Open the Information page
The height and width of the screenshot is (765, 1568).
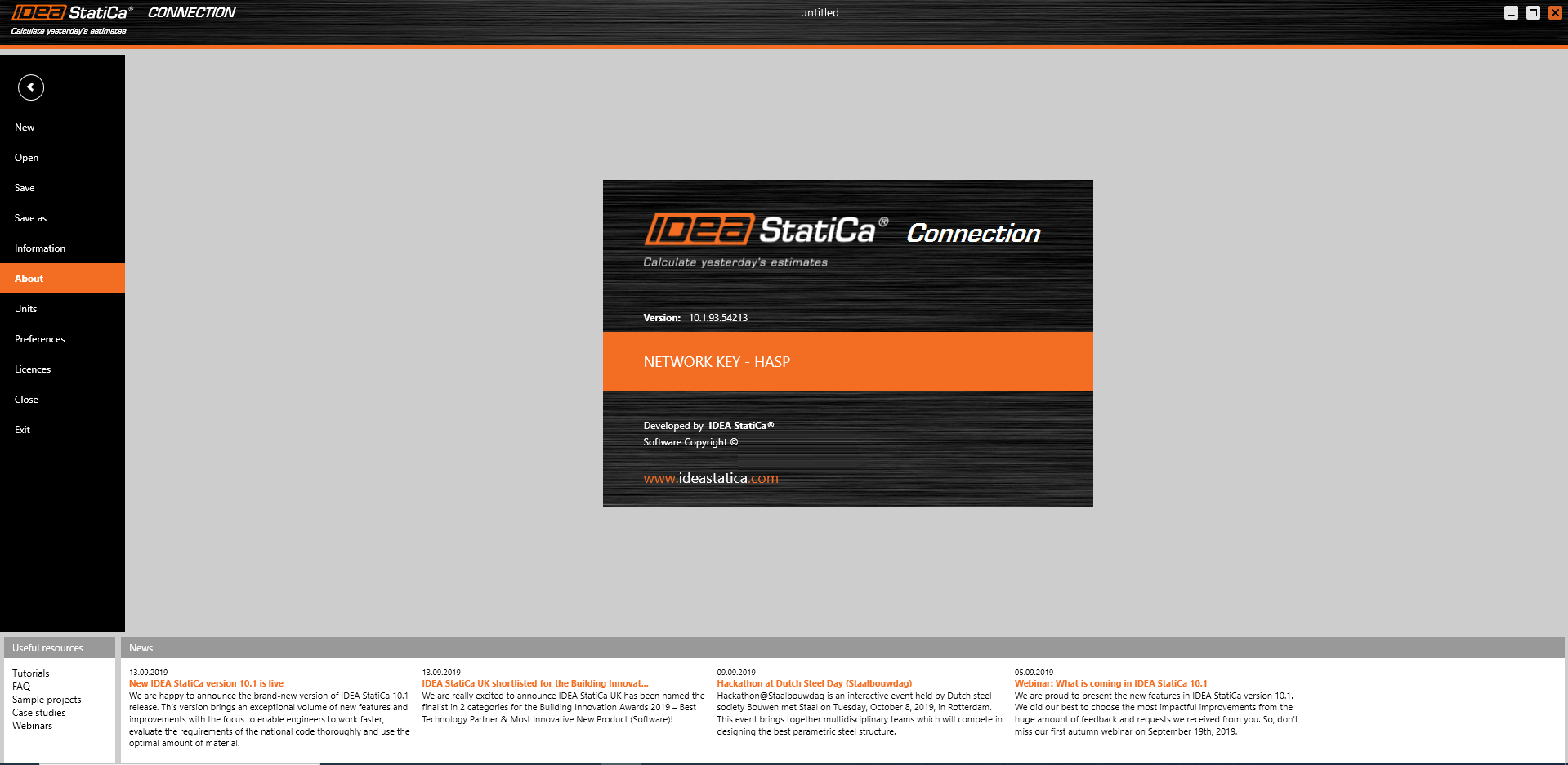(40, 248)
